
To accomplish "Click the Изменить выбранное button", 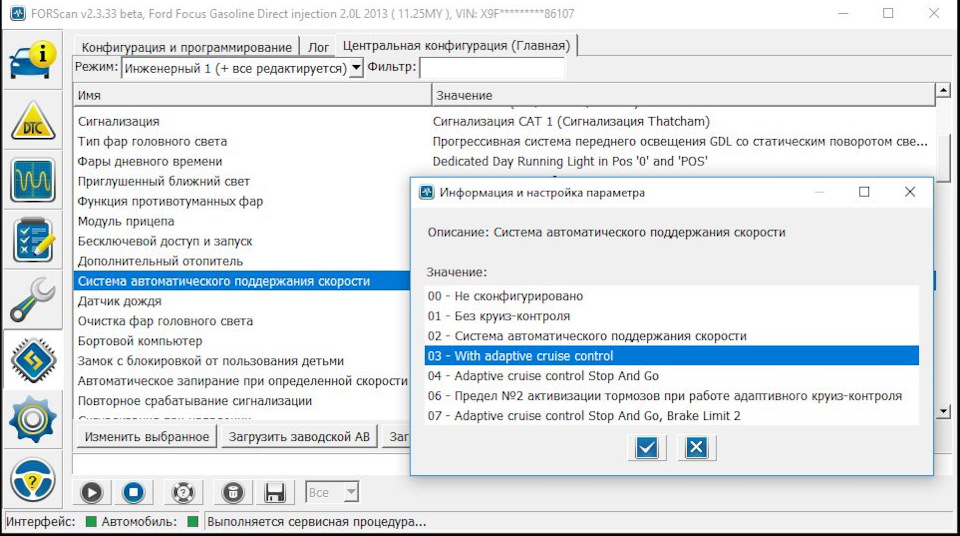I will 147,437.
